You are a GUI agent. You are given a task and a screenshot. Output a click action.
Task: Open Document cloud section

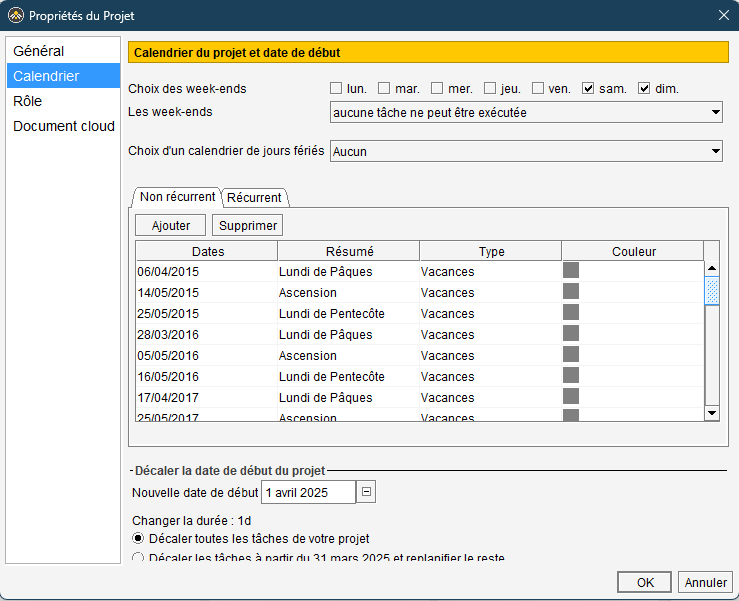coord(63,126)
